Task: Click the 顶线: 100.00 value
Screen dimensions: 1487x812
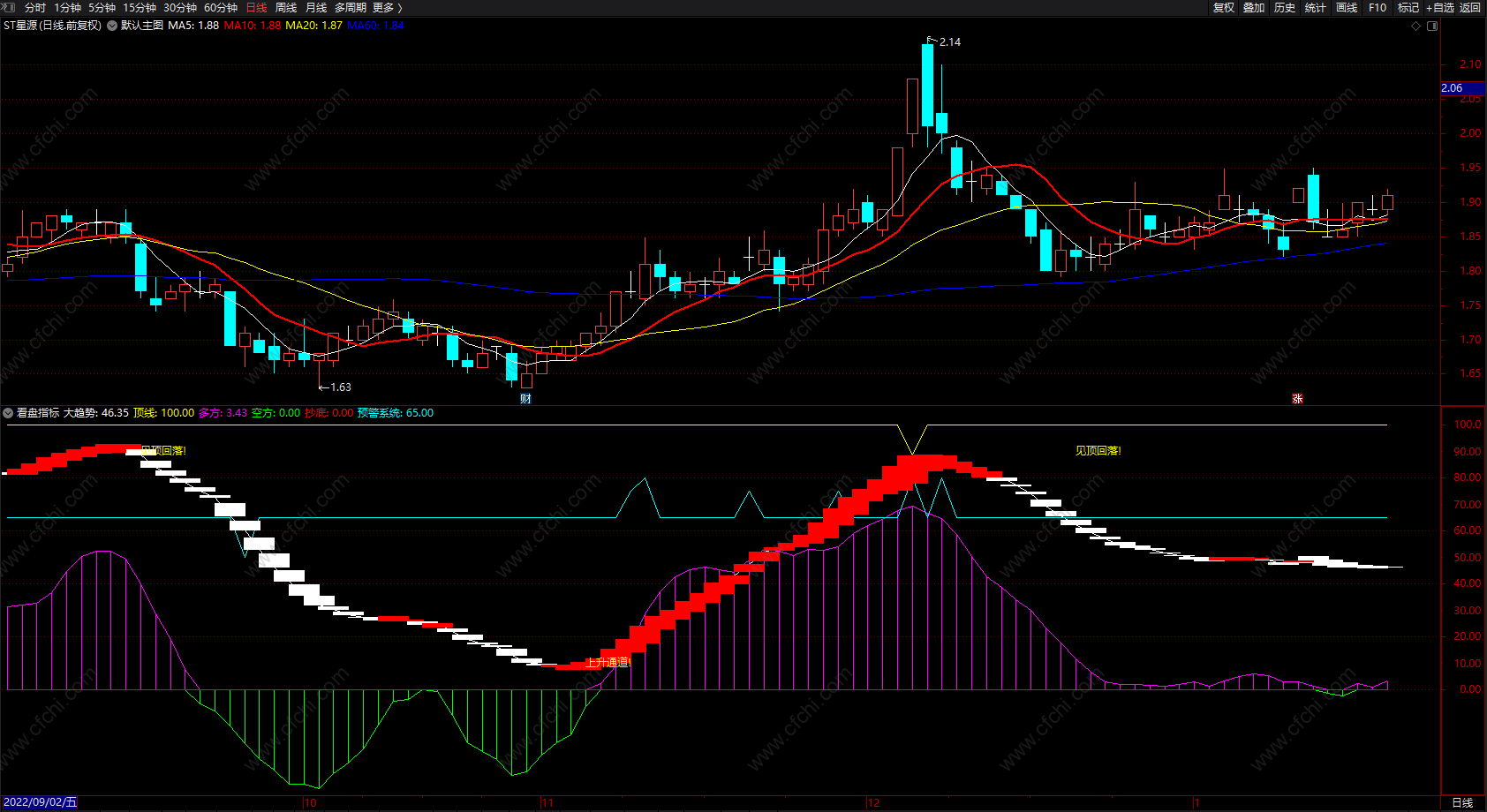Action: [163, 413]
